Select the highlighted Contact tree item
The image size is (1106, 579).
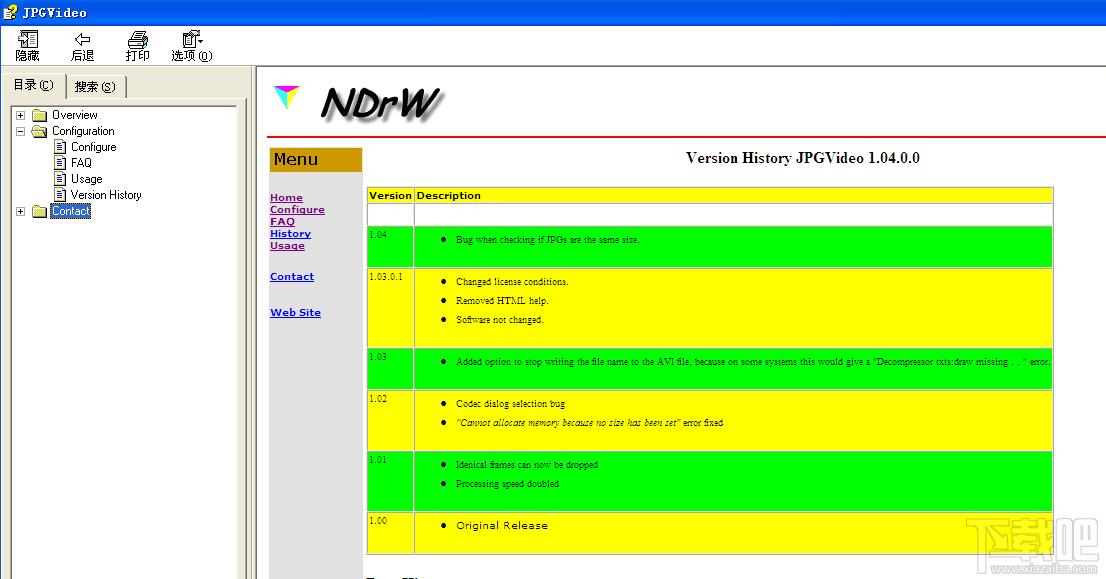[x=71, y=211]
